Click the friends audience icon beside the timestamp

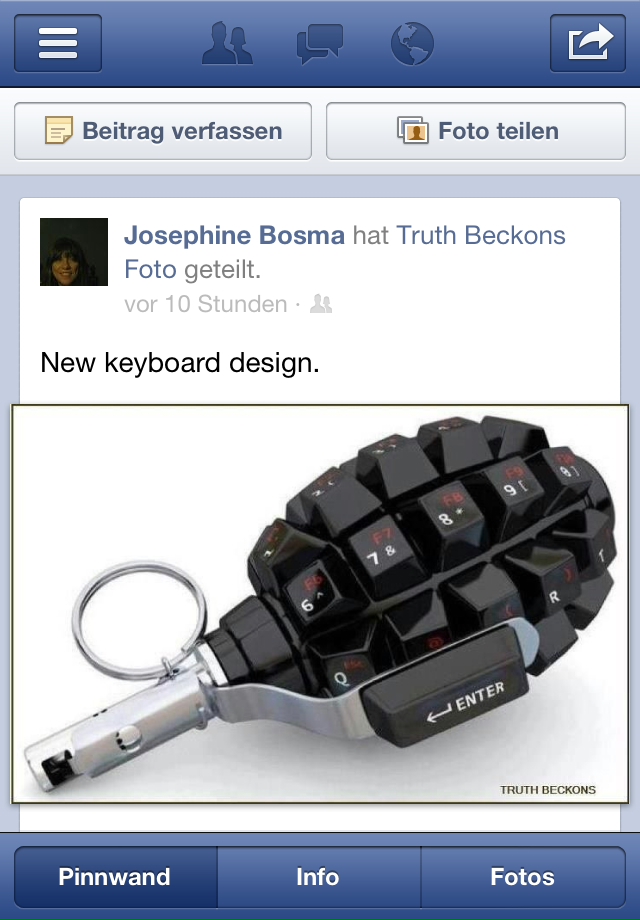321,304
